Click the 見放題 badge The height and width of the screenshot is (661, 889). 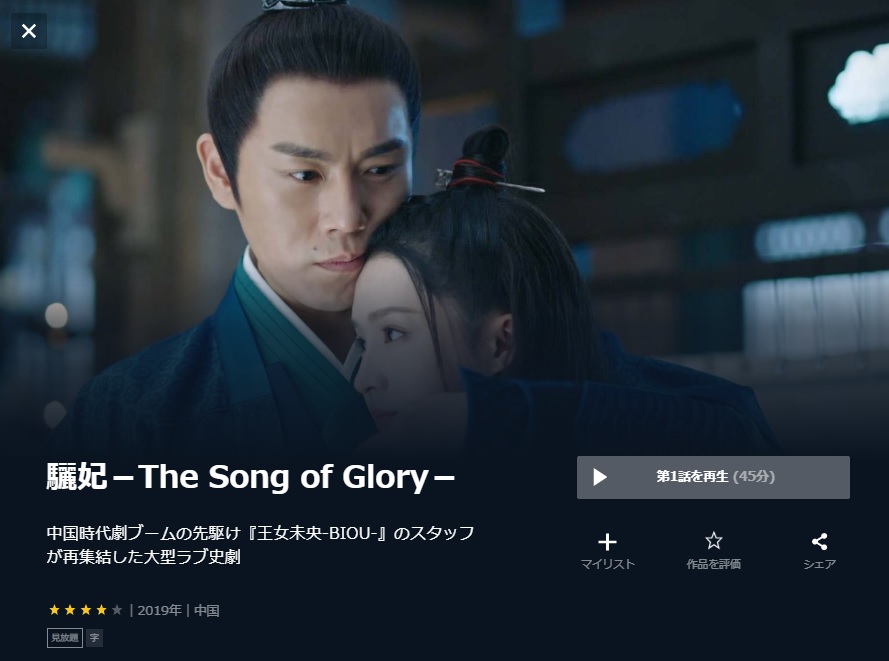click(x=65, y=638)
